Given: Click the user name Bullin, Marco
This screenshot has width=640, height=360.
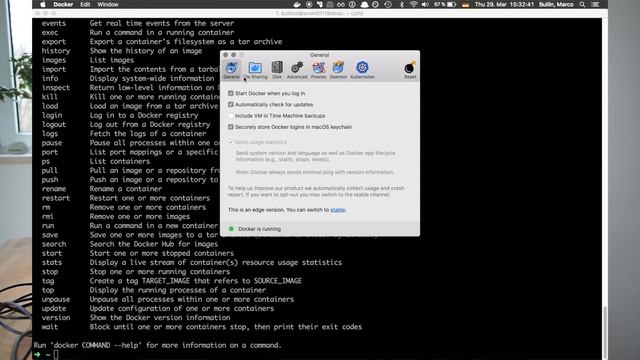Looking at the screenshot, I should point(556,4).
